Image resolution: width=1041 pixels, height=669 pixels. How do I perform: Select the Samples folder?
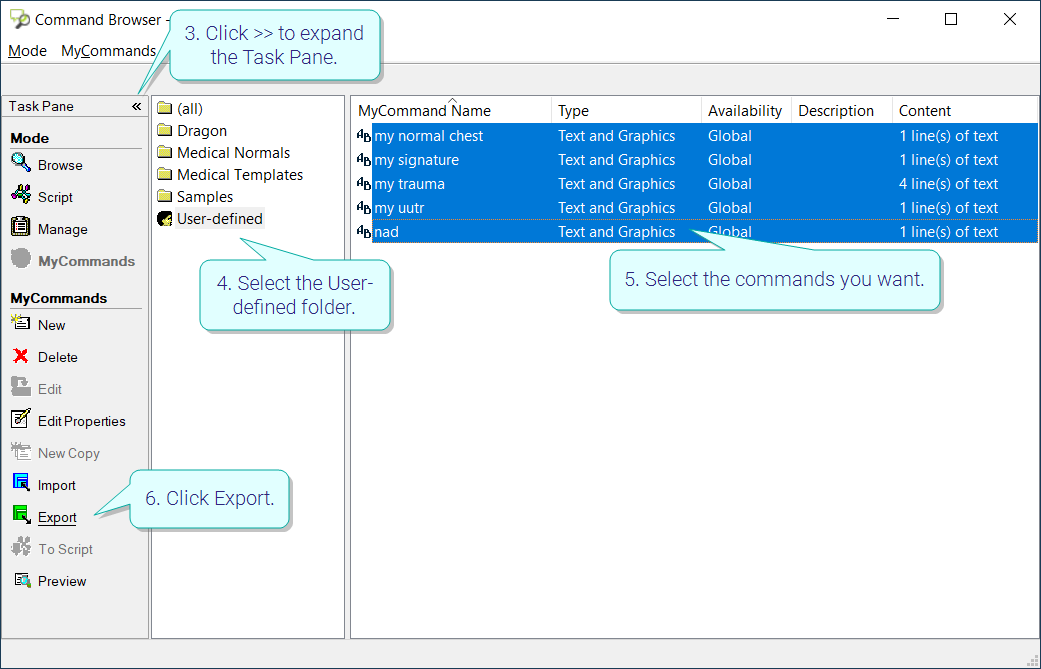(x=204, y=196)
